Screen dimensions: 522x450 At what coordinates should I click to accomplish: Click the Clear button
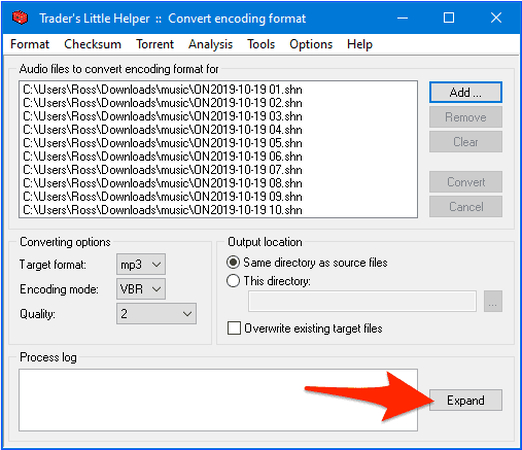(x=466, y=142)
